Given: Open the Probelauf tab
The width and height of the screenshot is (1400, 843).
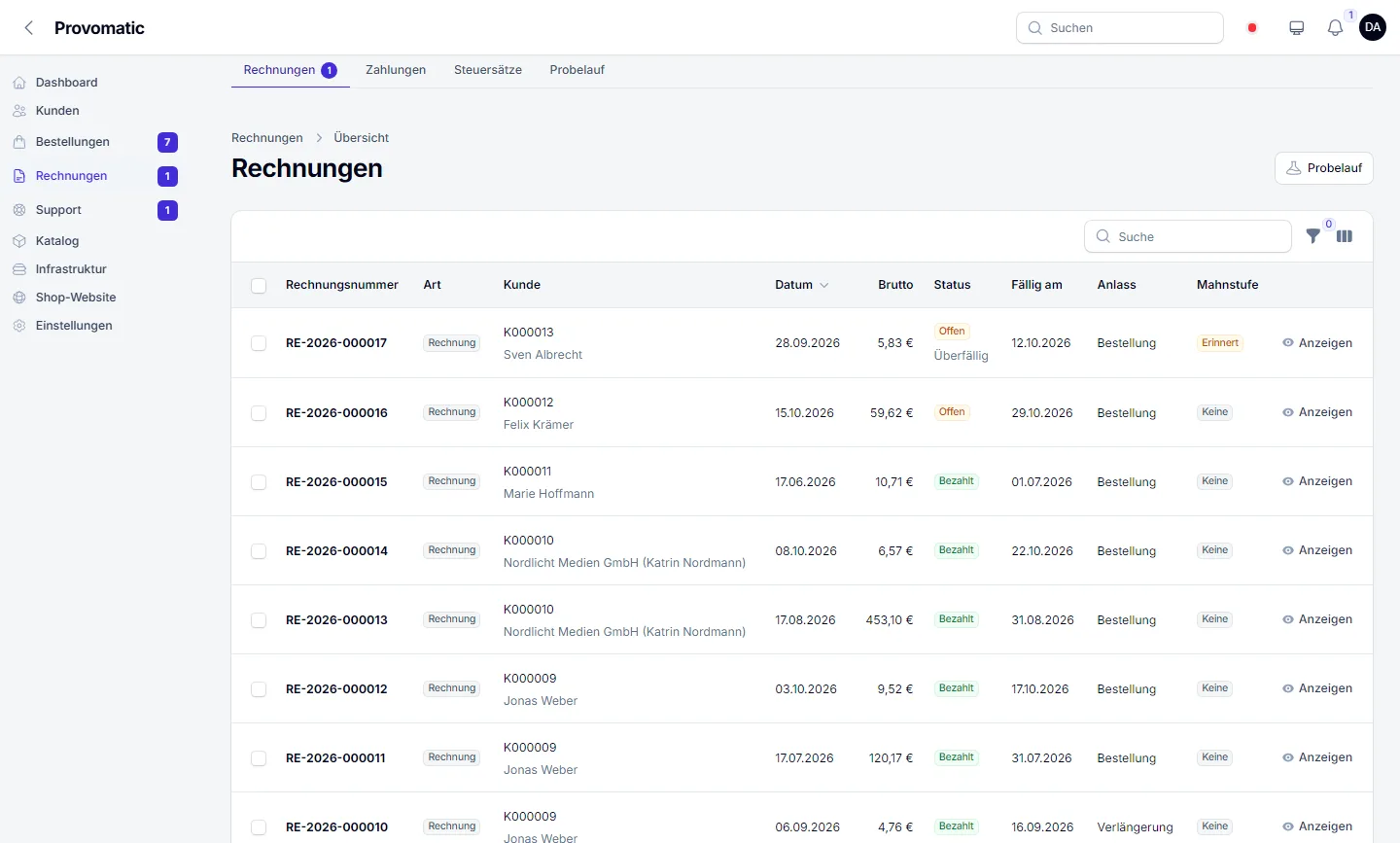Looking at the screenshot, I should (x=577, y=70).
